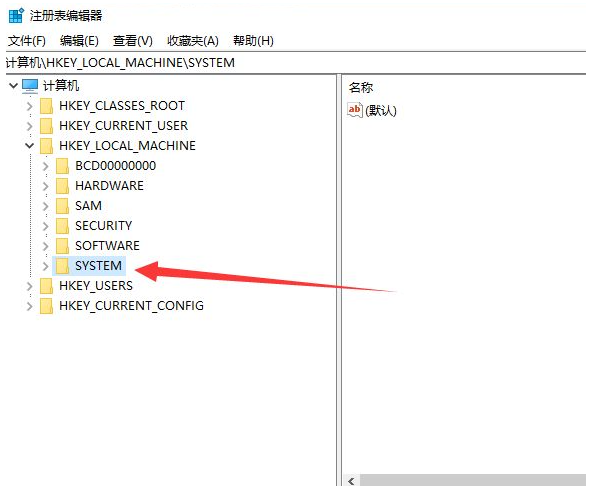This screenshot has width=594, height=491.
Task: Click the horizontal scrollbar track in values pane
Action: (x=473, y=481)
